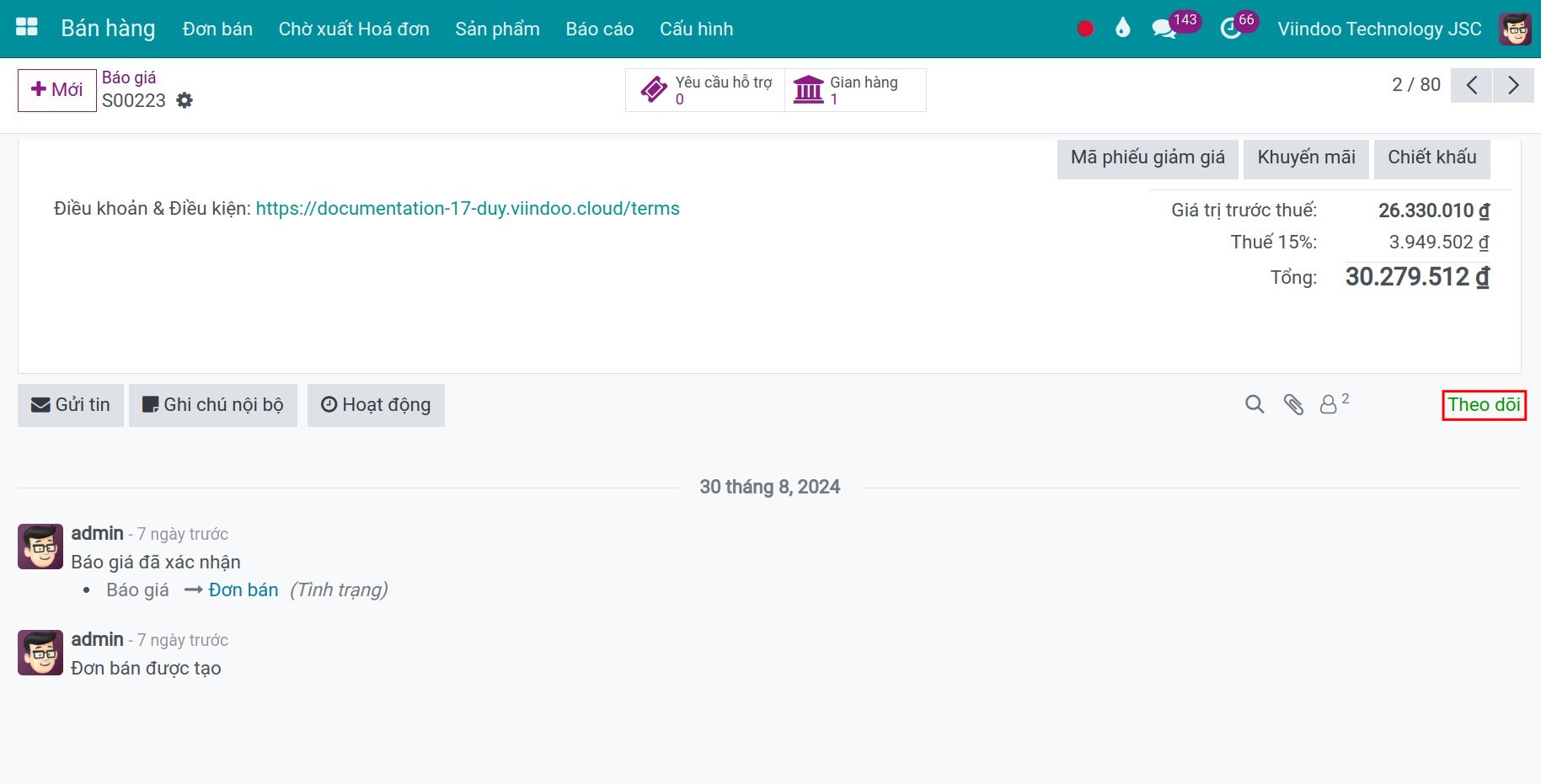Click the Ghi chú nội bộ button
This screenshot has height=784, width=1541.
tap(213, 405)
